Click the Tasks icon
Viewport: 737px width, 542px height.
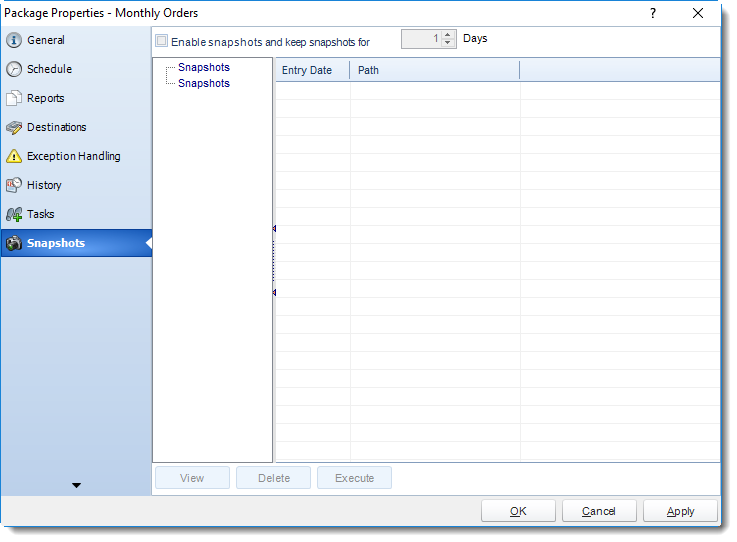point(14,214)
